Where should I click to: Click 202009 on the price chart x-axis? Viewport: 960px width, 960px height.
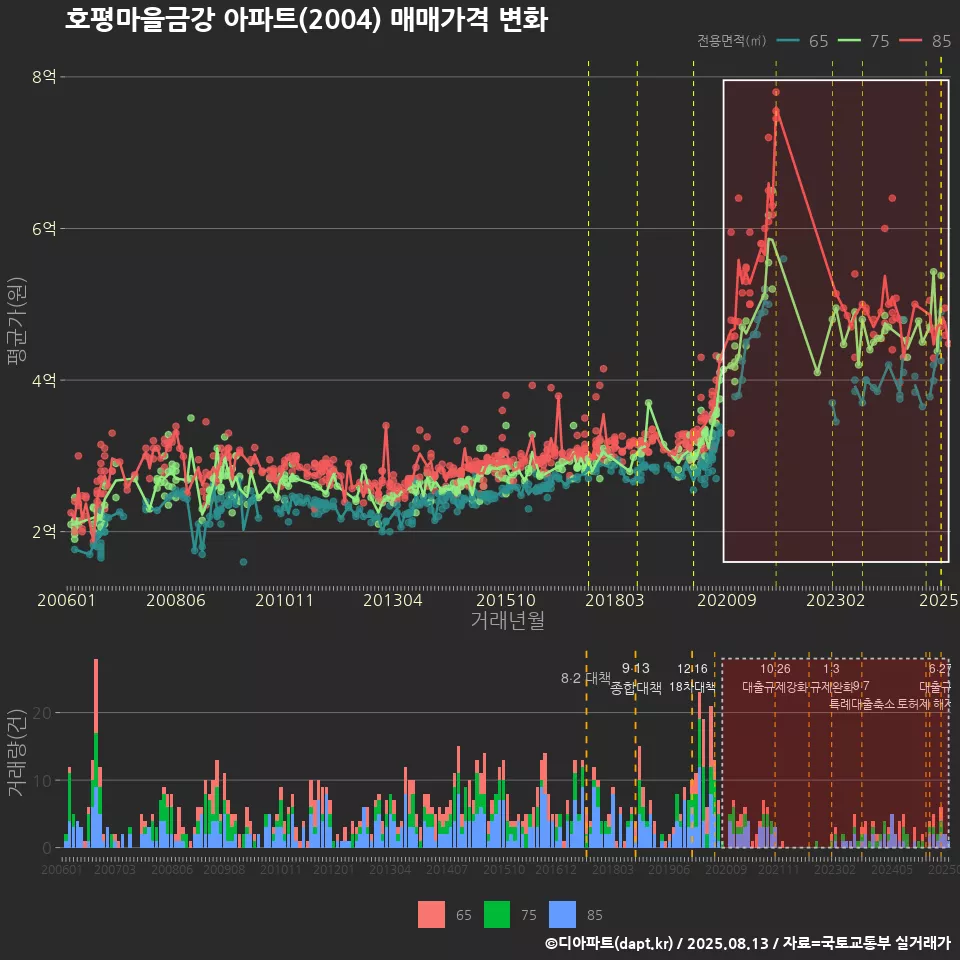click(x=727, y=600)
